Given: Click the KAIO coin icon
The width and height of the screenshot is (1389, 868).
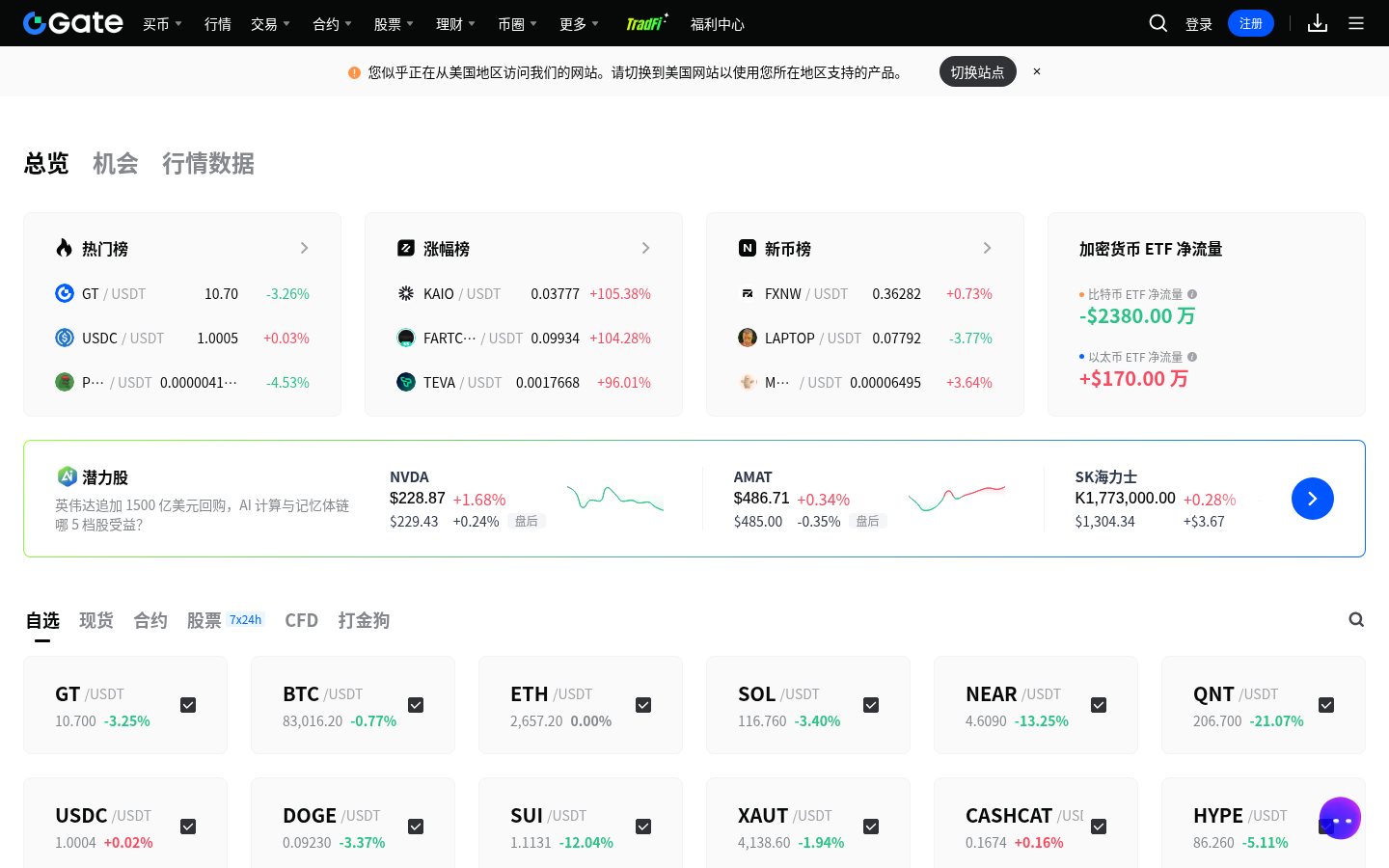Looking at the screenshot, I should pyautogui.click(x=406, y=293).
